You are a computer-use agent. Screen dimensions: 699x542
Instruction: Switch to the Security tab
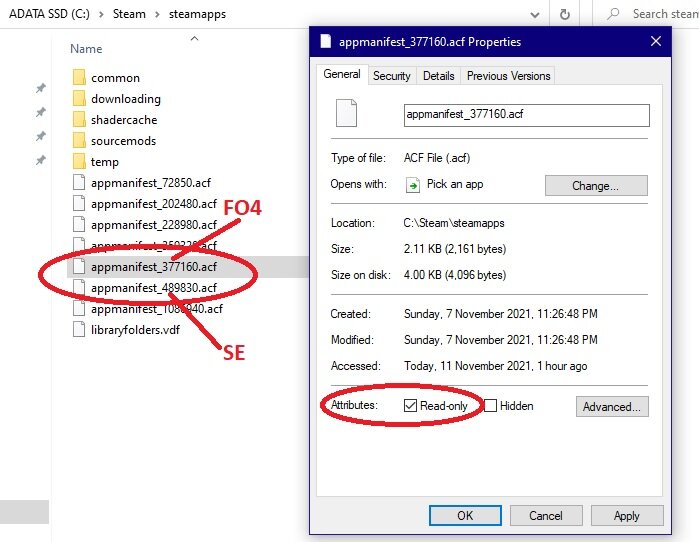click(391, 76)
